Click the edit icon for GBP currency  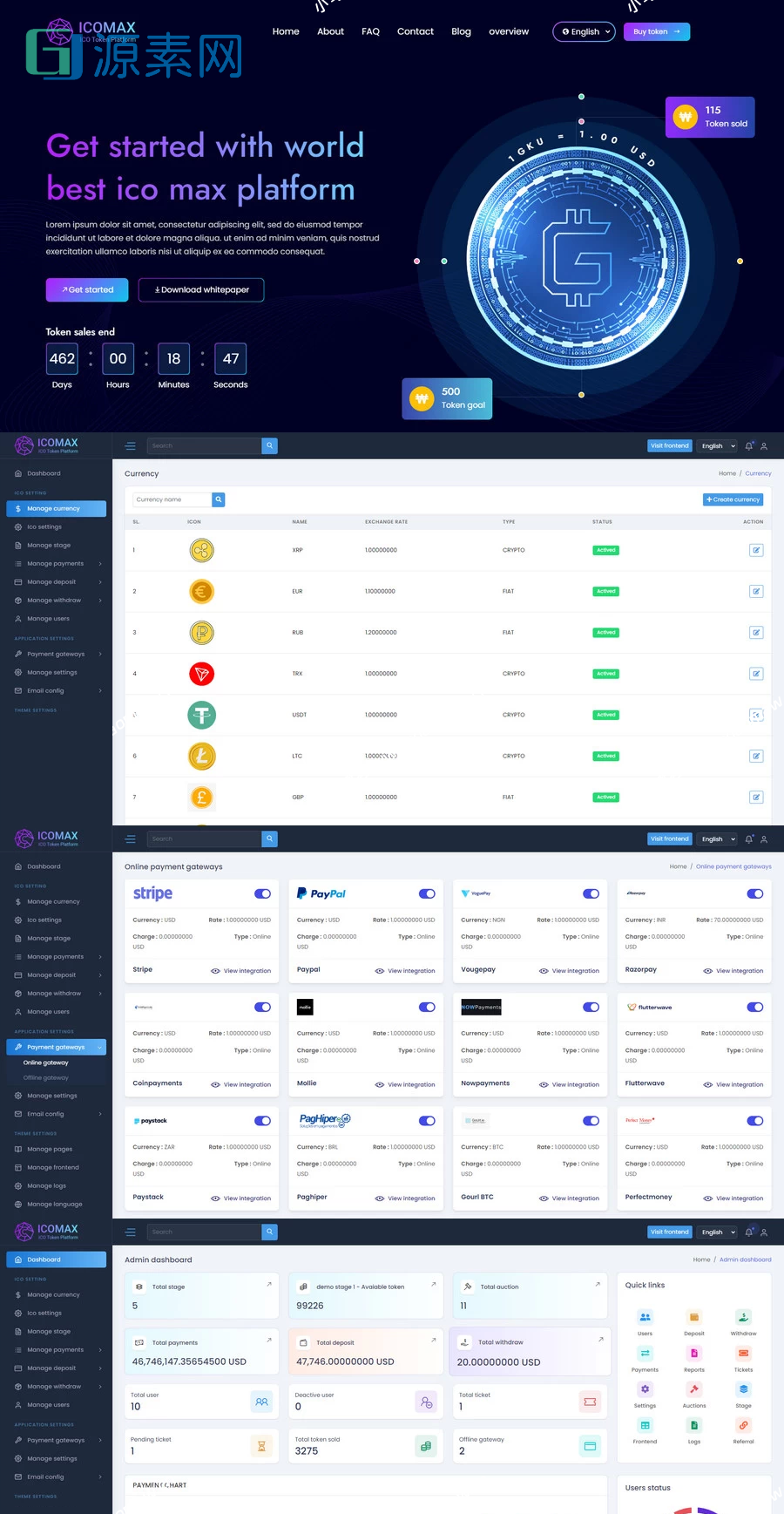pyautogui.click(x=756, y=798)
